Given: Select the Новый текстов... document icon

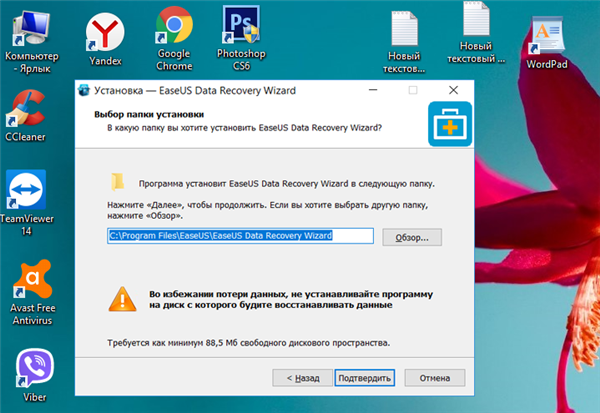Looking at the screenshot, I should pos(404,42).
